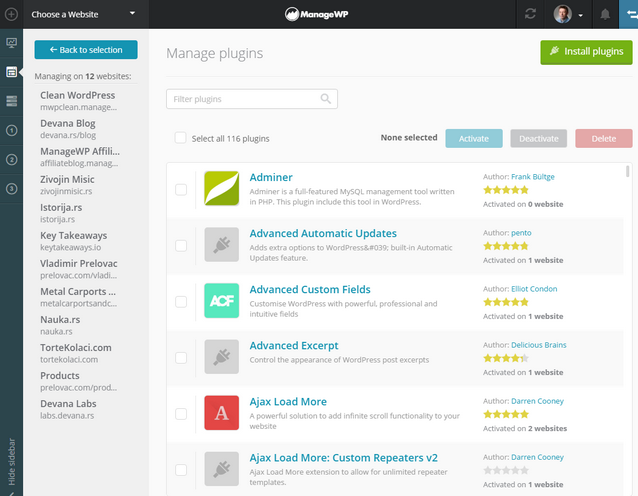Open author Elliot Condon link
This screenshot has width=638, height=496.
coord(534,289)
